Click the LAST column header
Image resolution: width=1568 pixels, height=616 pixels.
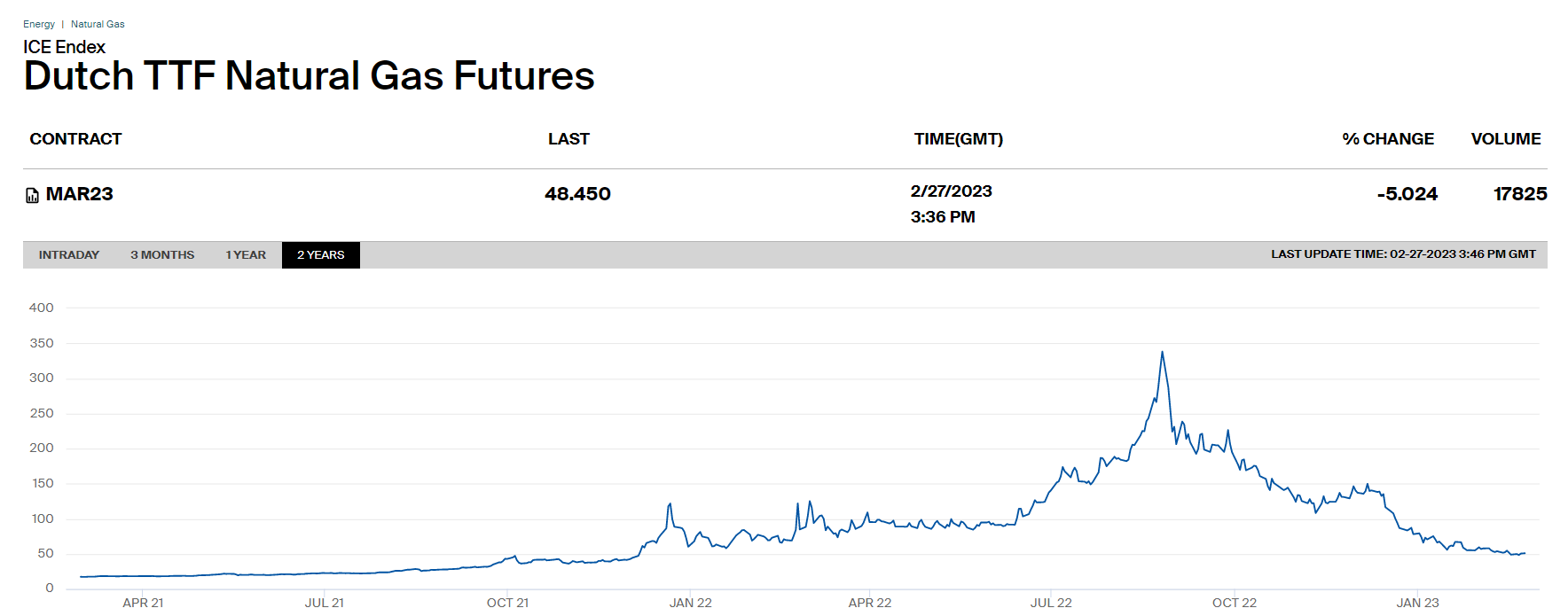568,139
